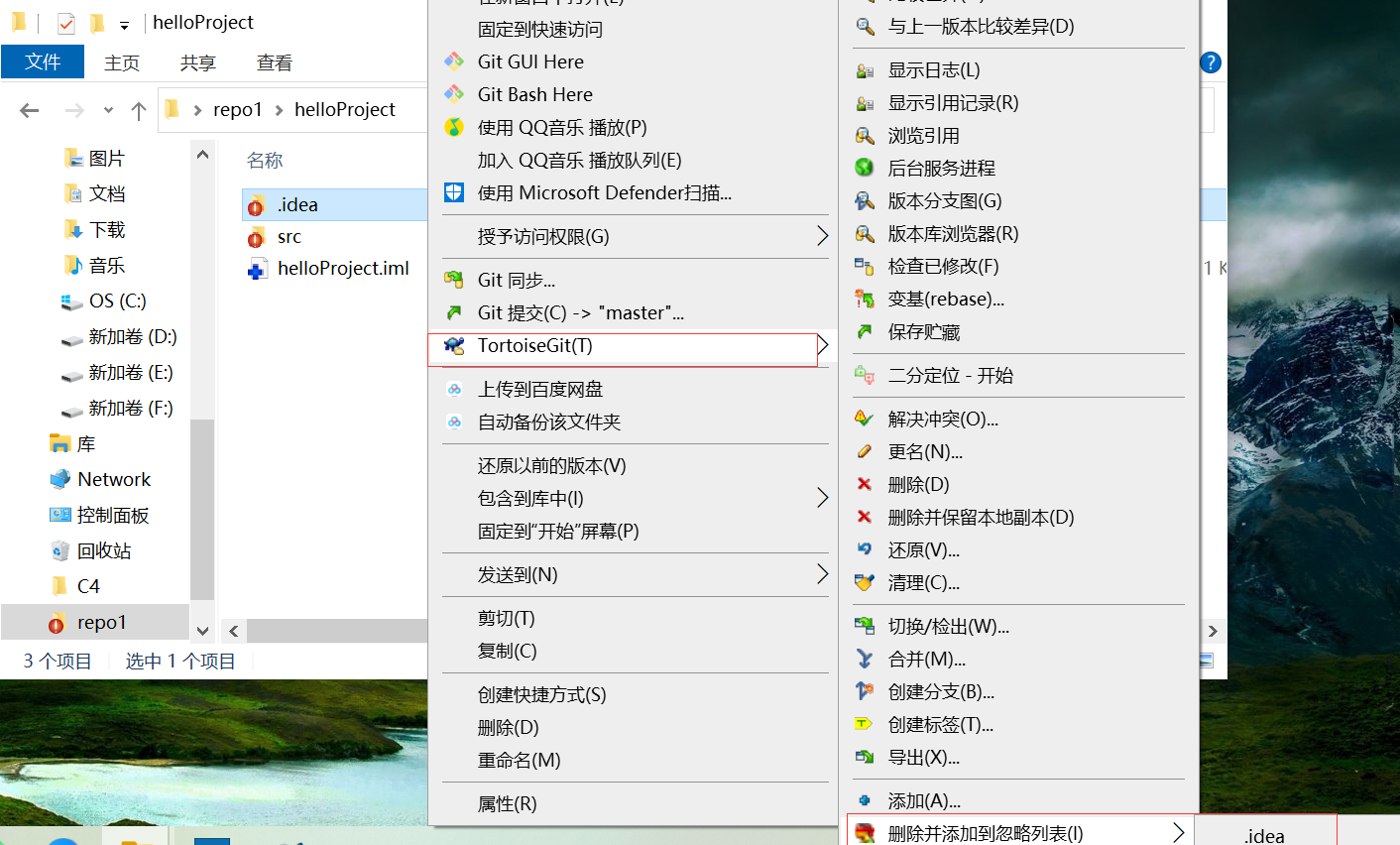Click the TortoiseGit turtle icon

tap(454, 345)
